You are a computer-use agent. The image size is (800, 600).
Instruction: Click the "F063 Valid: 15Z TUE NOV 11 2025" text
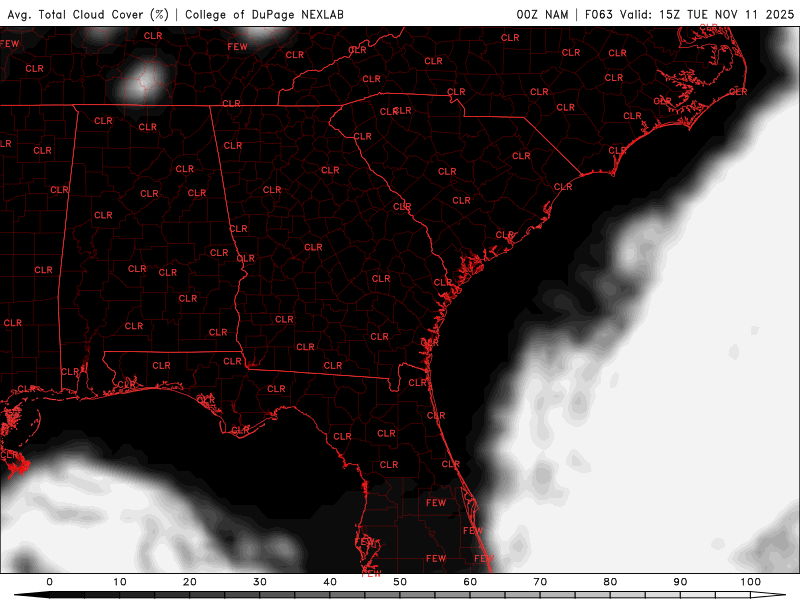click(690, 14)
